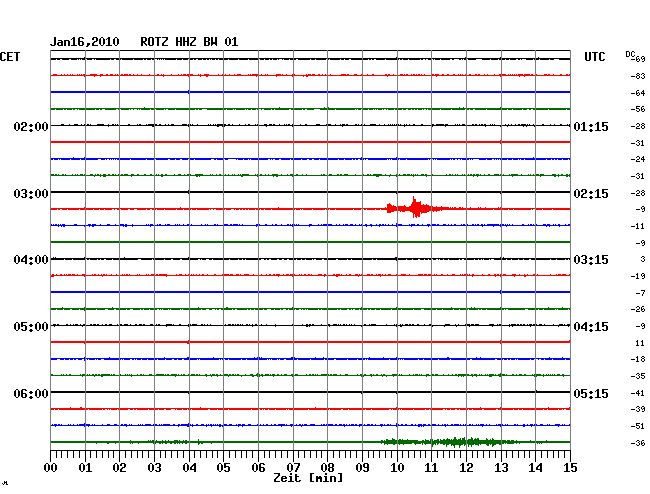This screenshot has width=650, height=494.
Task: Select DC offset value -51
Action: click(638, 426)
